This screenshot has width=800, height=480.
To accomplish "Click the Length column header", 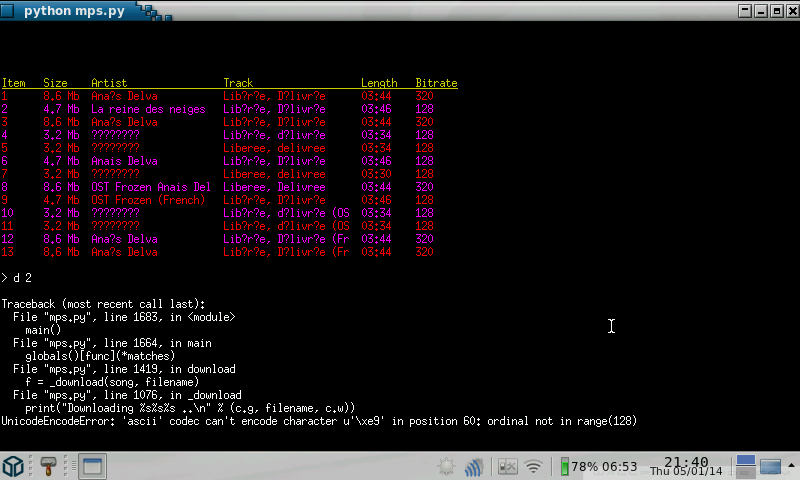I will (379, 83).
